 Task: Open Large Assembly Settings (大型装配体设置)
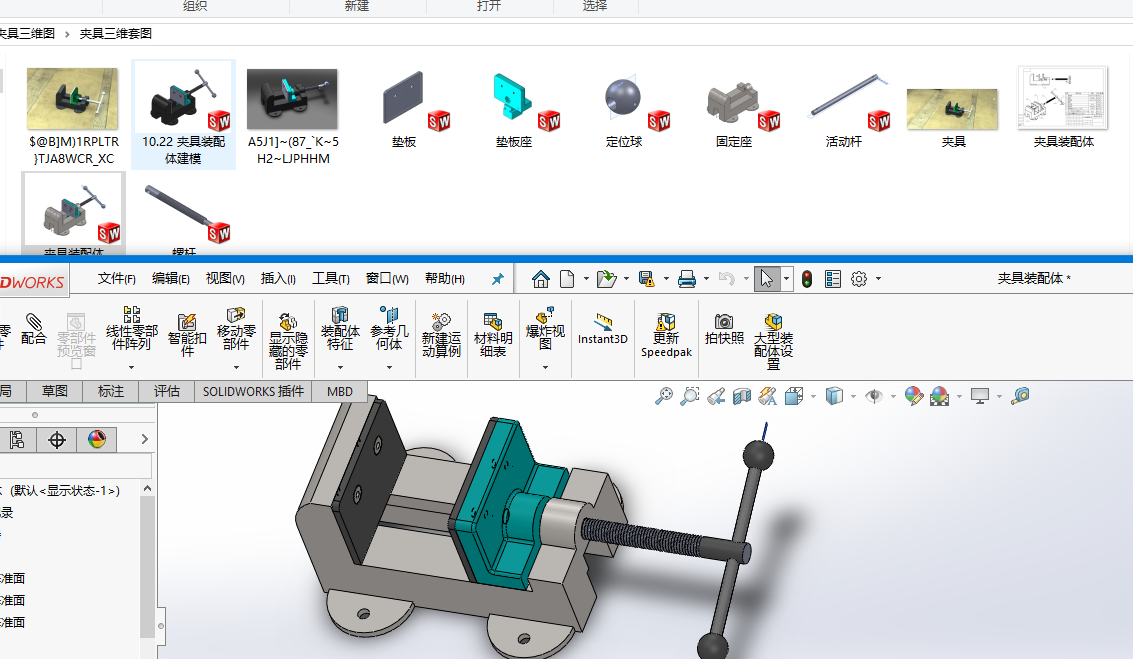(773, 341)
